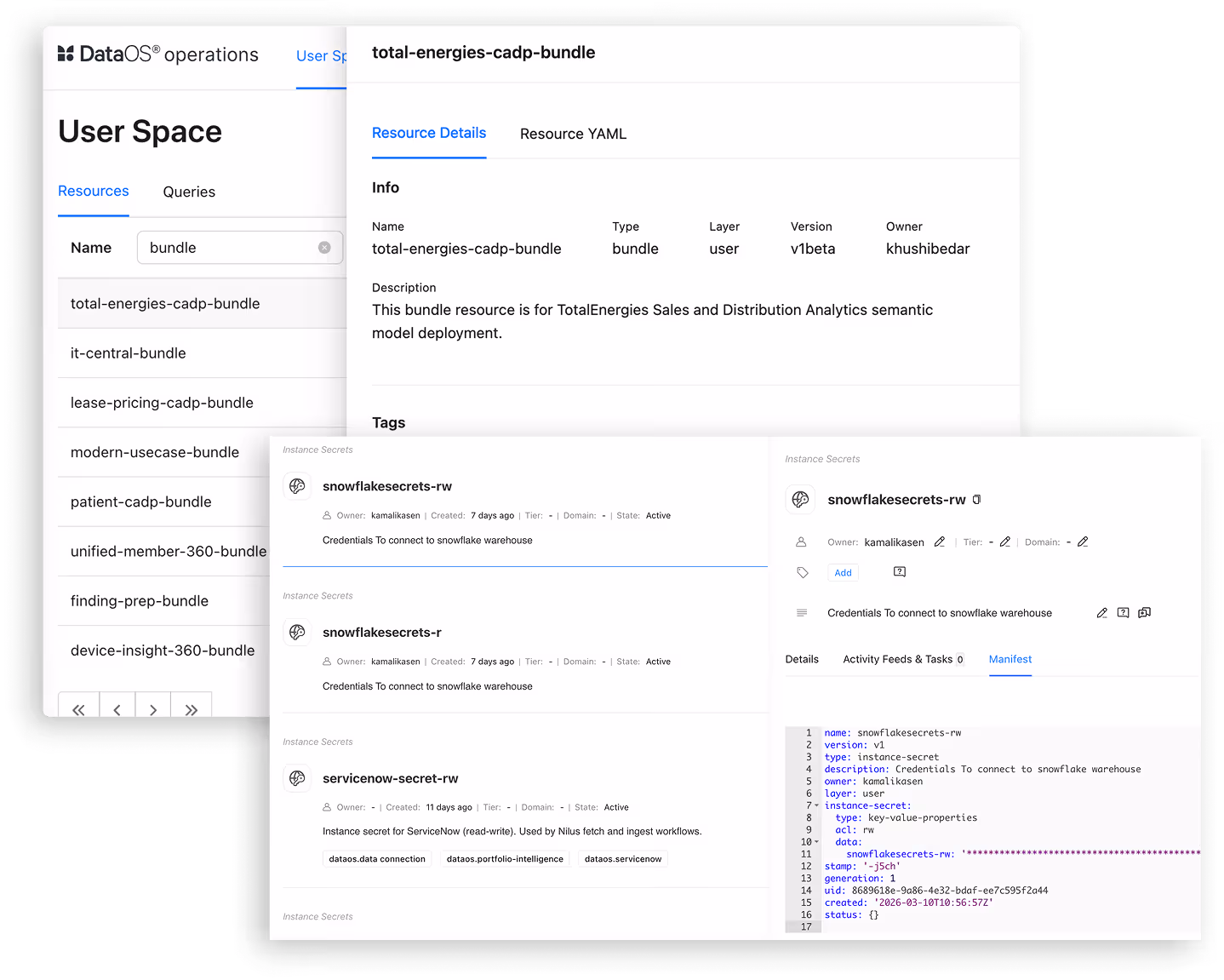
Task: Click the tag icon beside Add
Action: point(803,572)
